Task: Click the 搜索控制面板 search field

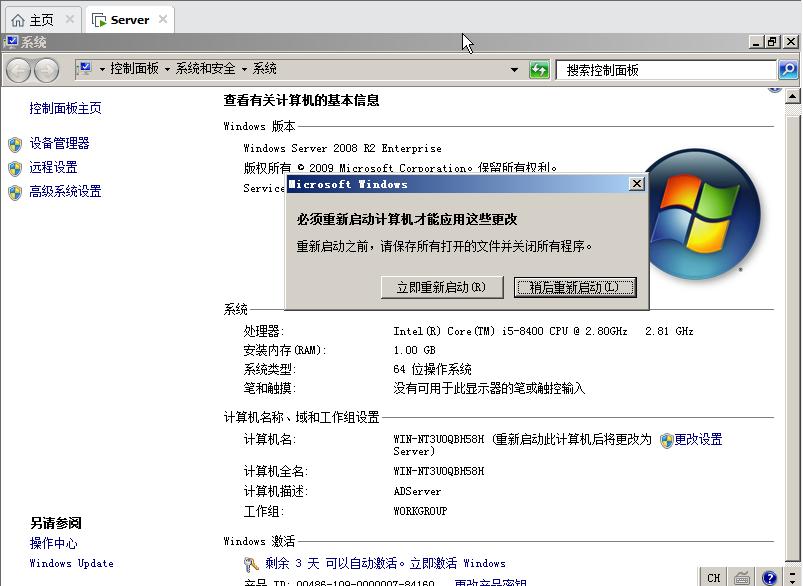Action: point(666,70)
